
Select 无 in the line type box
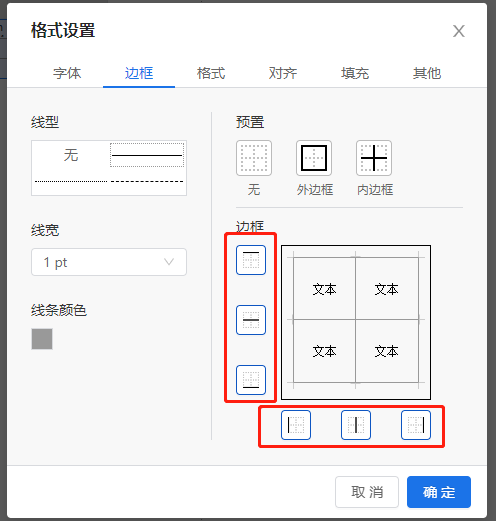click(x=71, y=155)
